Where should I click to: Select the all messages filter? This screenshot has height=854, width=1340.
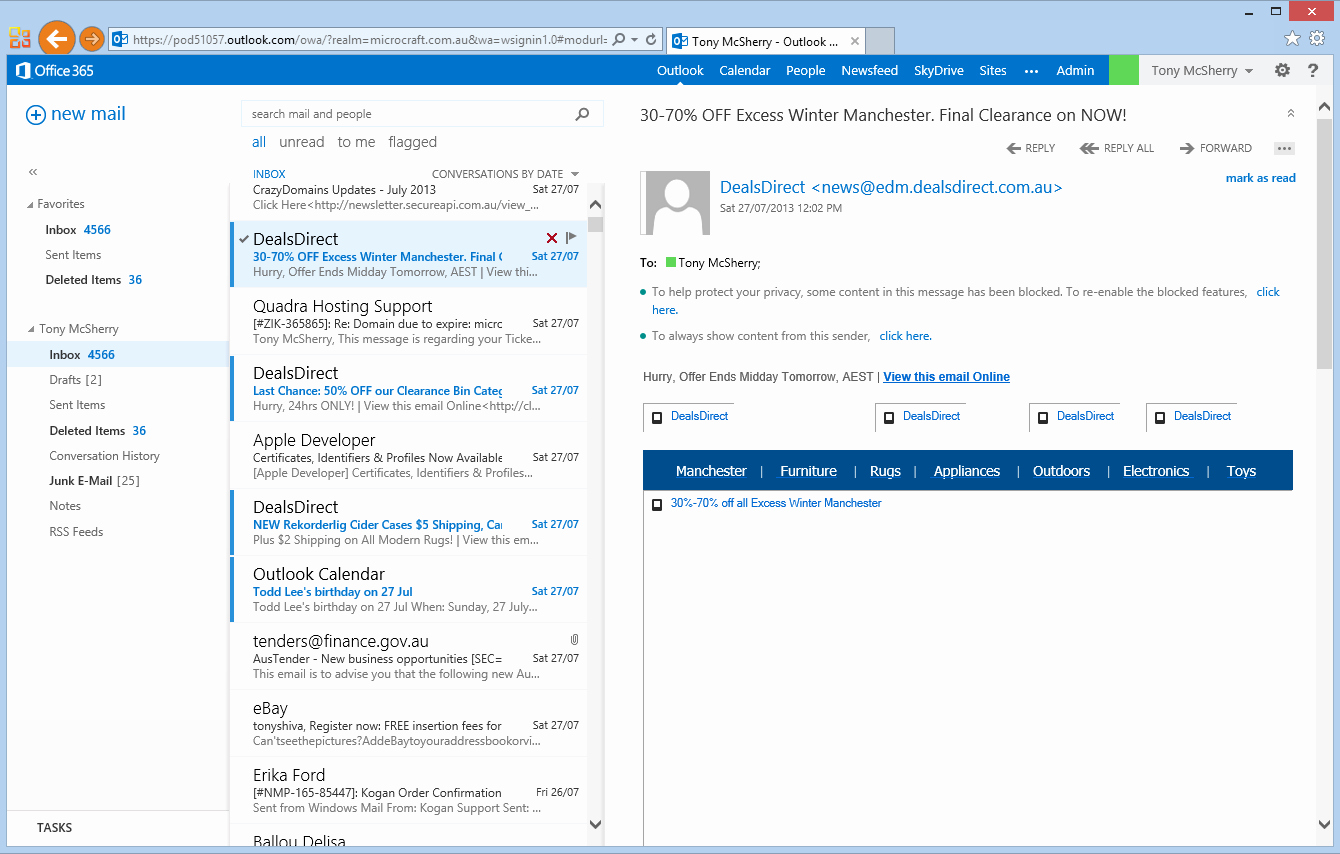pyautogui.click(x=259, y=142)
